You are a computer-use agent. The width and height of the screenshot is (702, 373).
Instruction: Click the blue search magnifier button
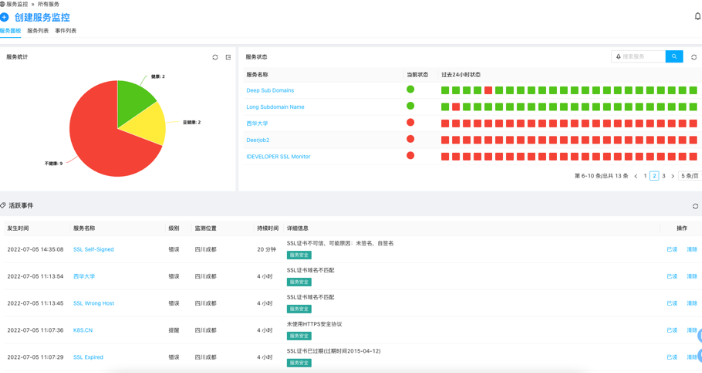[674, 57]
